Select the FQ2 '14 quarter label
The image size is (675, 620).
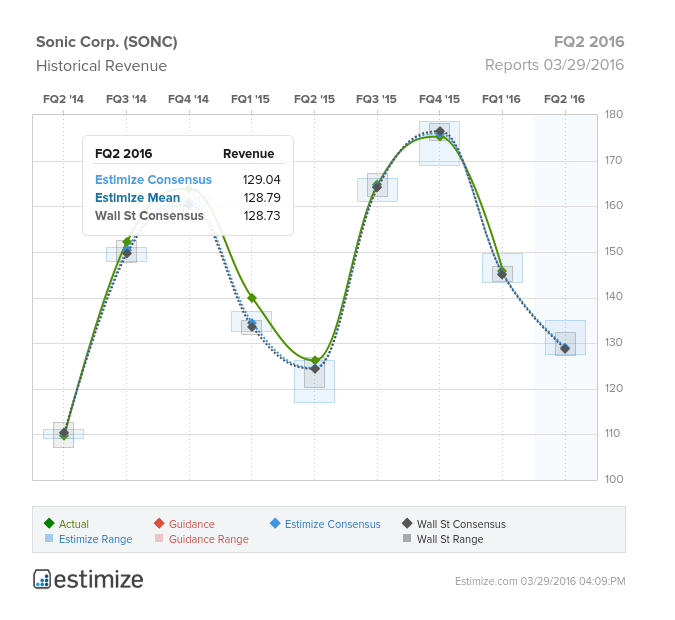63,99
